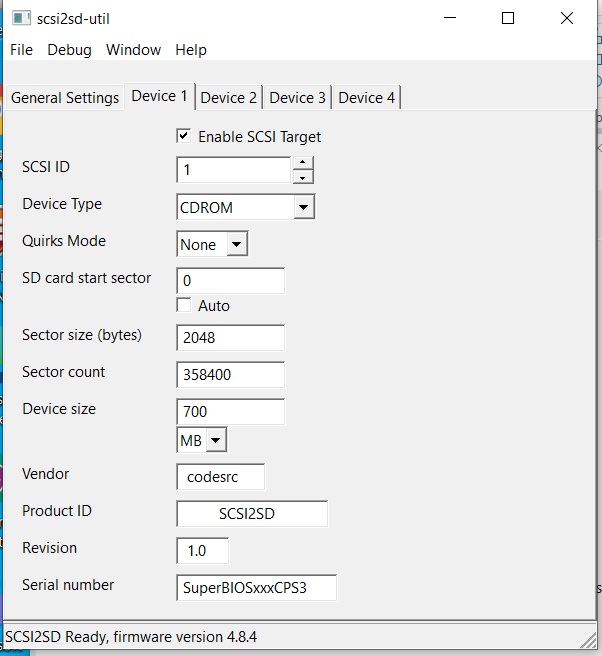
Task: Click the Sector count label
Action: (64, 372)
